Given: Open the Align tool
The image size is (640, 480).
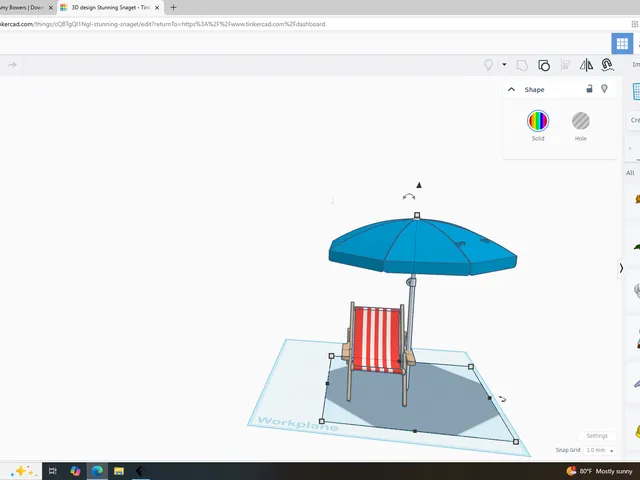Looking at the screenshot, I should coord(565,65).
